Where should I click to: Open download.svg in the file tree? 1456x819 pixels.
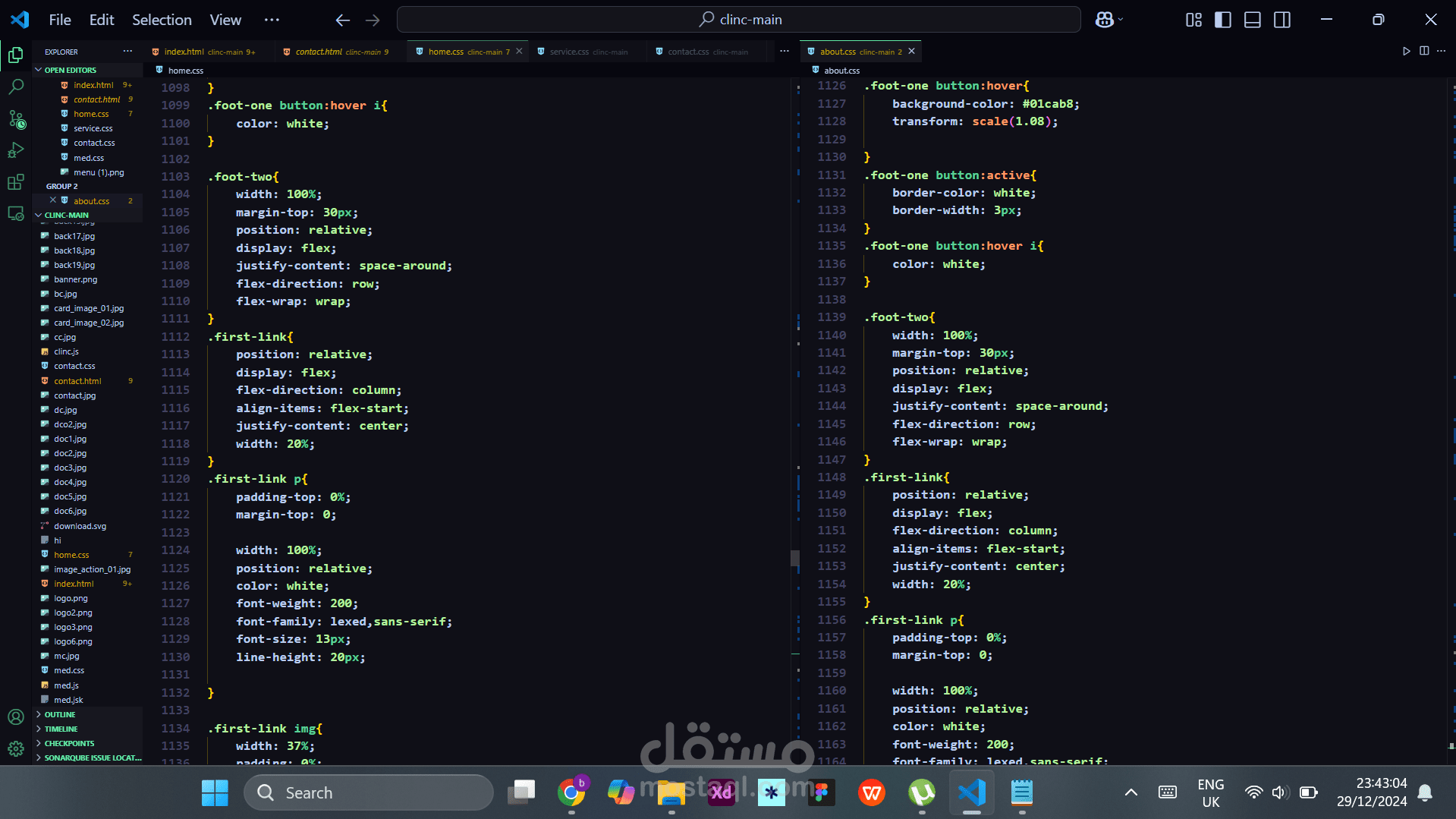[80, 526]
